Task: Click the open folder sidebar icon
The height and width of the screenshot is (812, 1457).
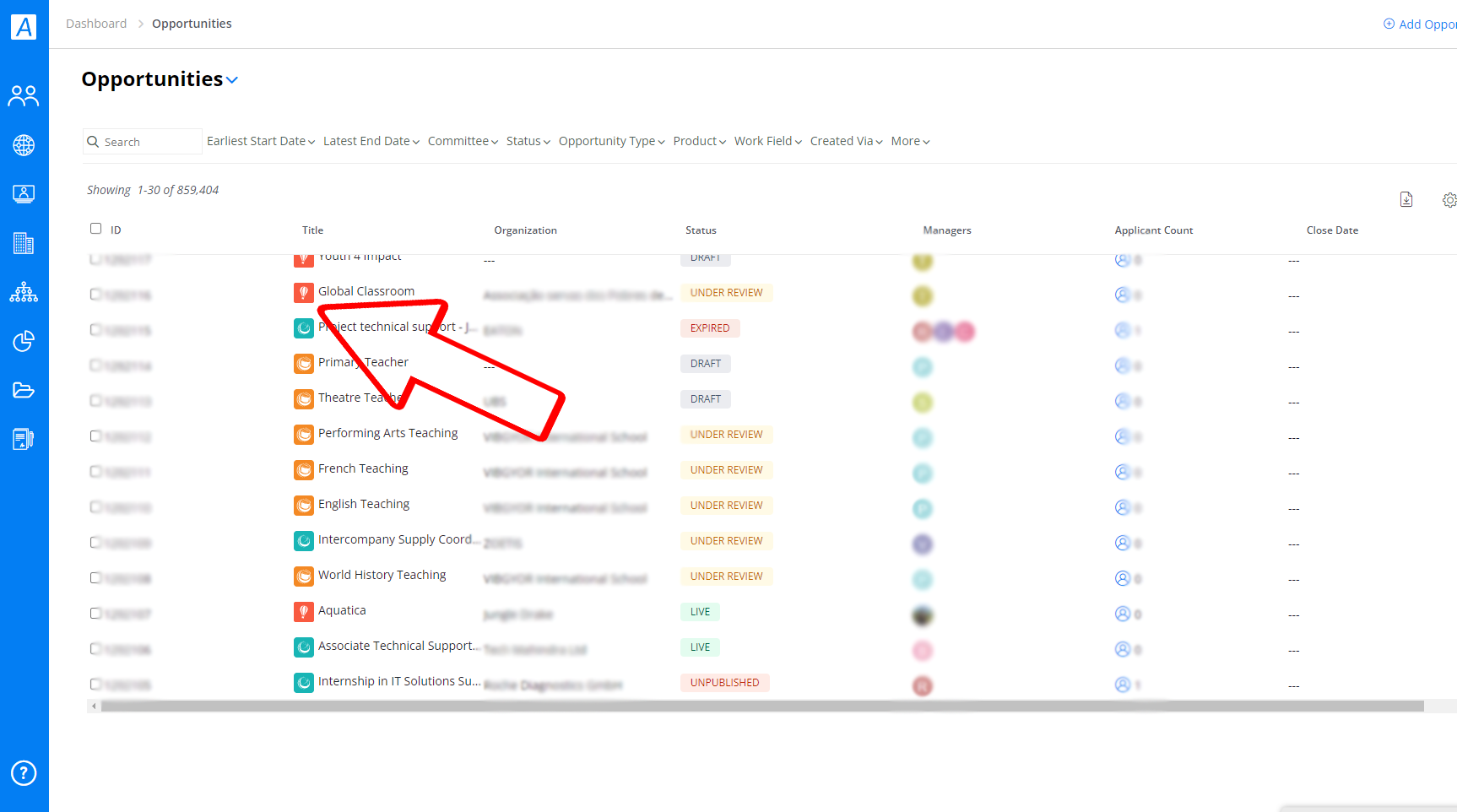Action: click(x=24, y=390)
